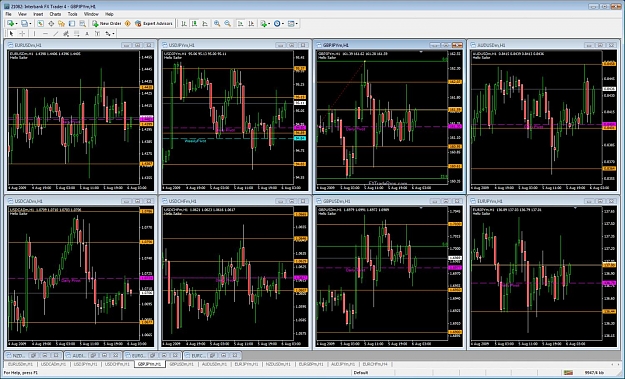The width and height of the screenshot is (625, 379).
Task: Select the Fibonacci Retracement tool
Action: (x=76, y=33)
